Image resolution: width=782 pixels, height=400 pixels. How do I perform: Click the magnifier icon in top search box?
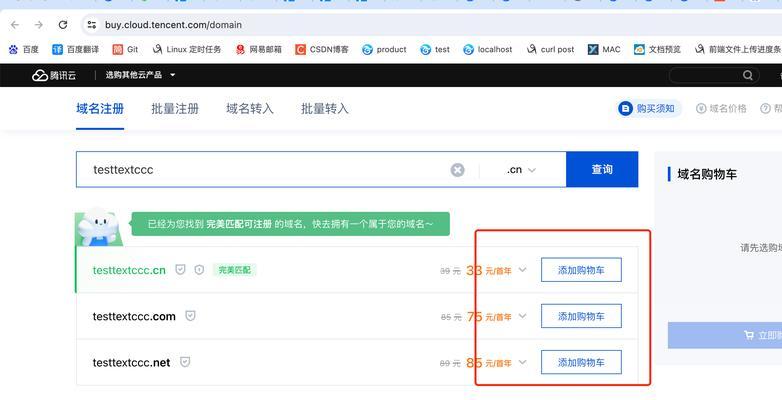click(748, 75)
